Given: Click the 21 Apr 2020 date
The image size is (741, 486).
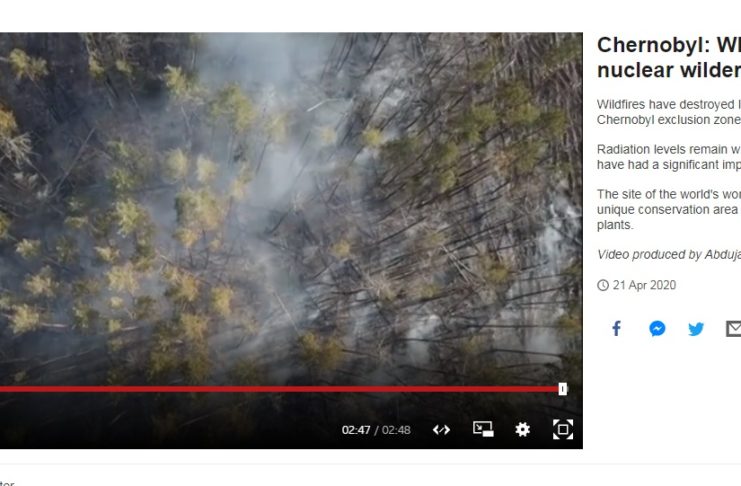Looking at the screenshot, I should coord(644,285).
